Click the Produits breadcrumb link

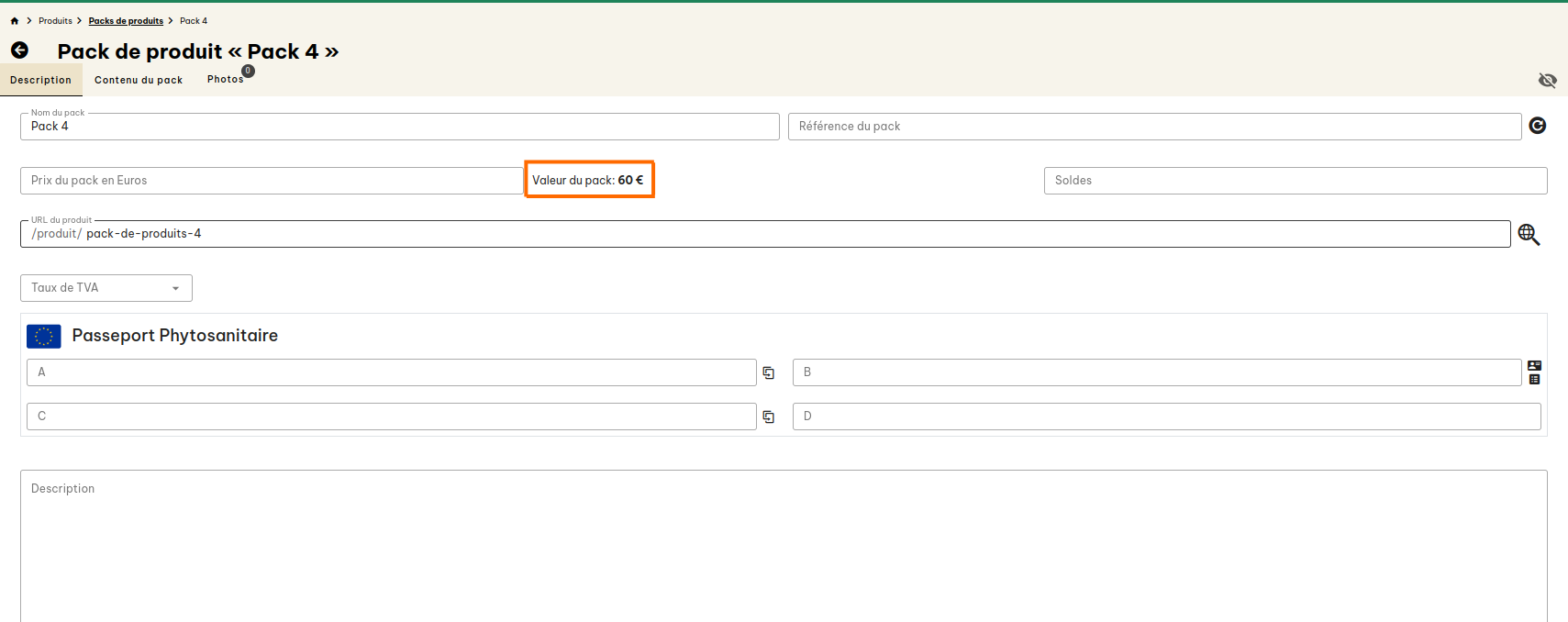coord(55,21)
